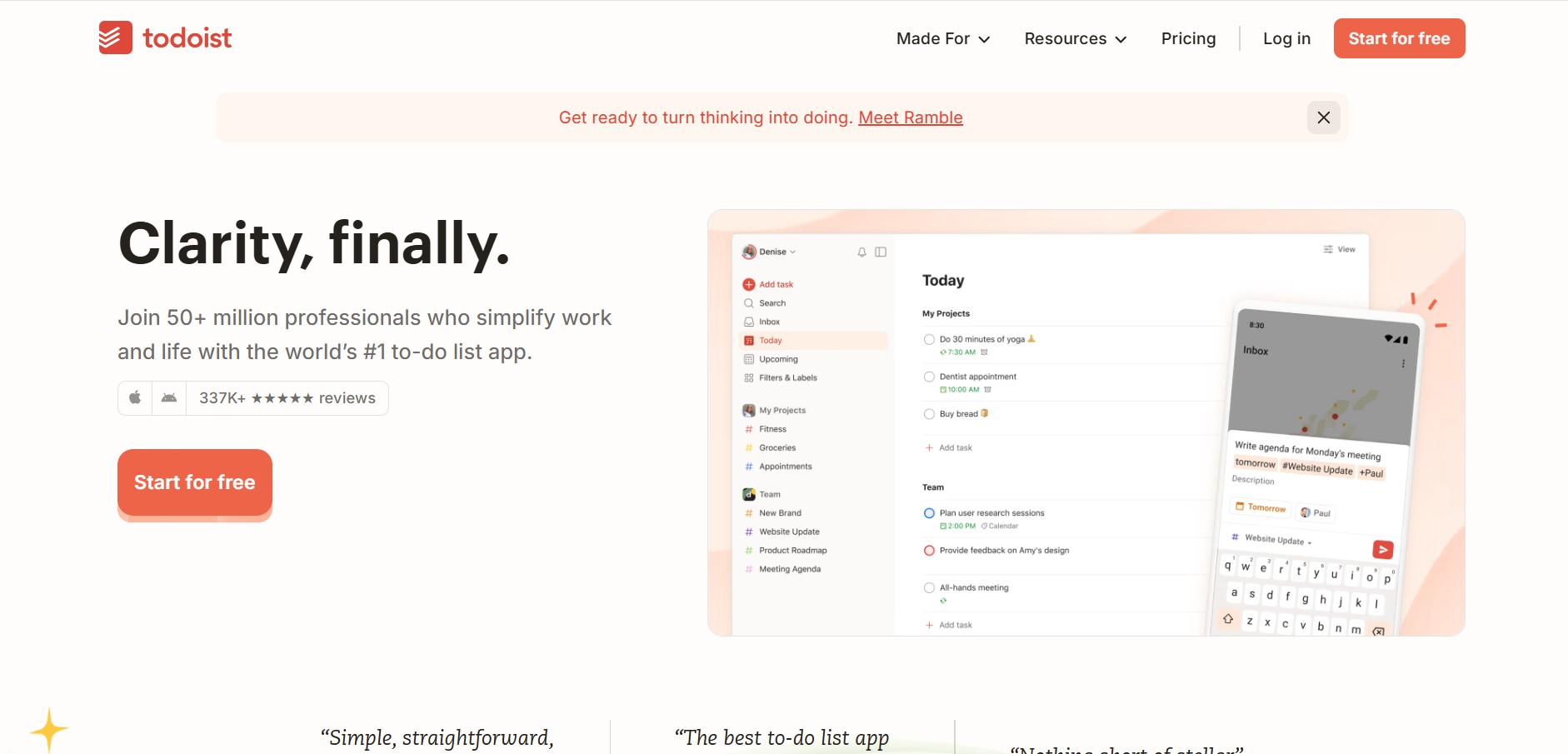Click the large Start for free button

[x=195, y=482]
